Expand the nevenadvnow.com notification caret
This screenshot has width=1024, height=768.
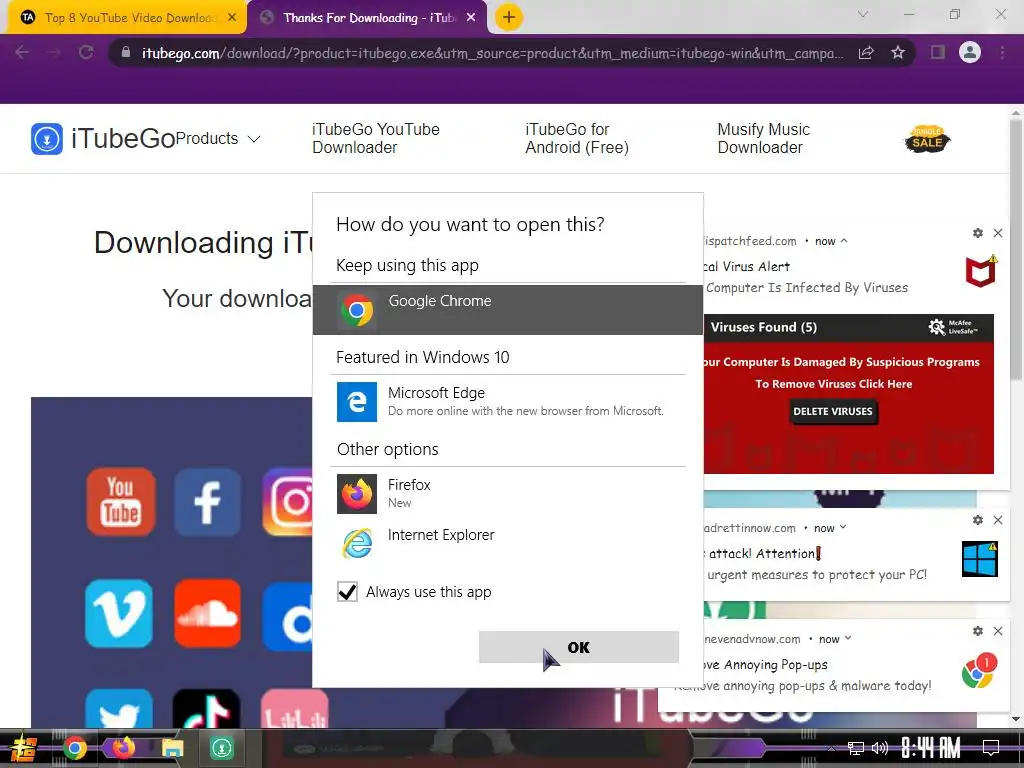click(848, 638)
